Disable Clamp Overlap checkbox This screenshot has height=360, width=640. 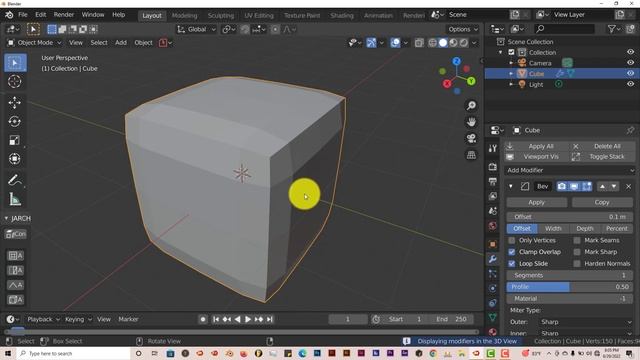512,252
